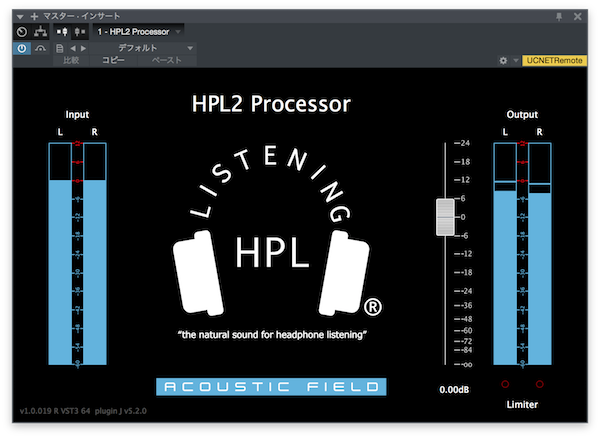Open the preset file page icon
The image size is (600, 438).
coord(59,48)
